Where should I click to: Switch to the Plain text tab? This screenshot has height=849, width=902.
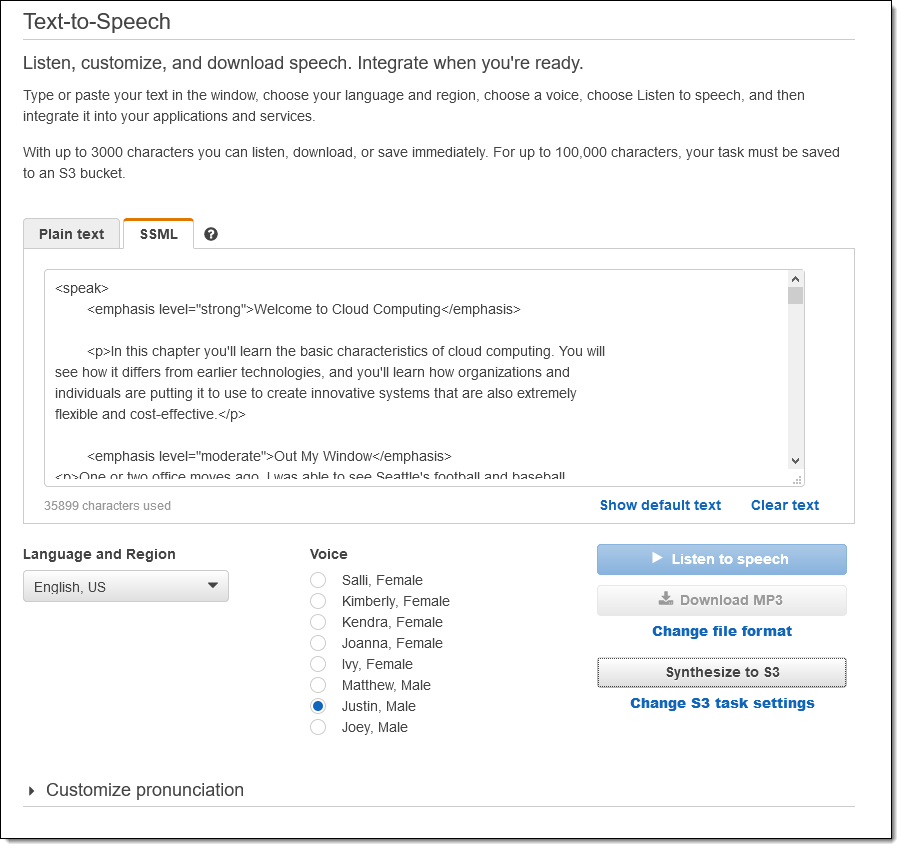click(x=72, y=234)
